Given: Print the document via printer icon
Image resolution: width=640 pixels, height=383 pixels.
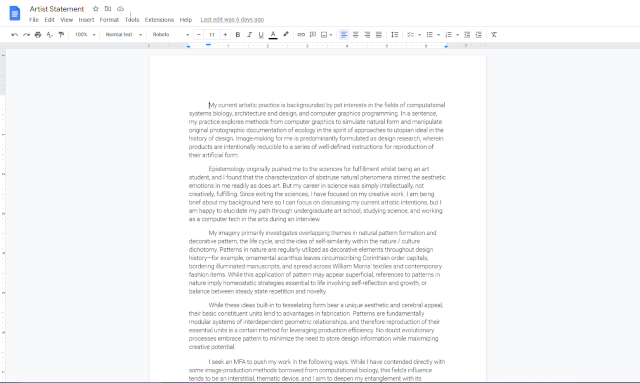Looking at the screenshot, I should coord(38,35).
